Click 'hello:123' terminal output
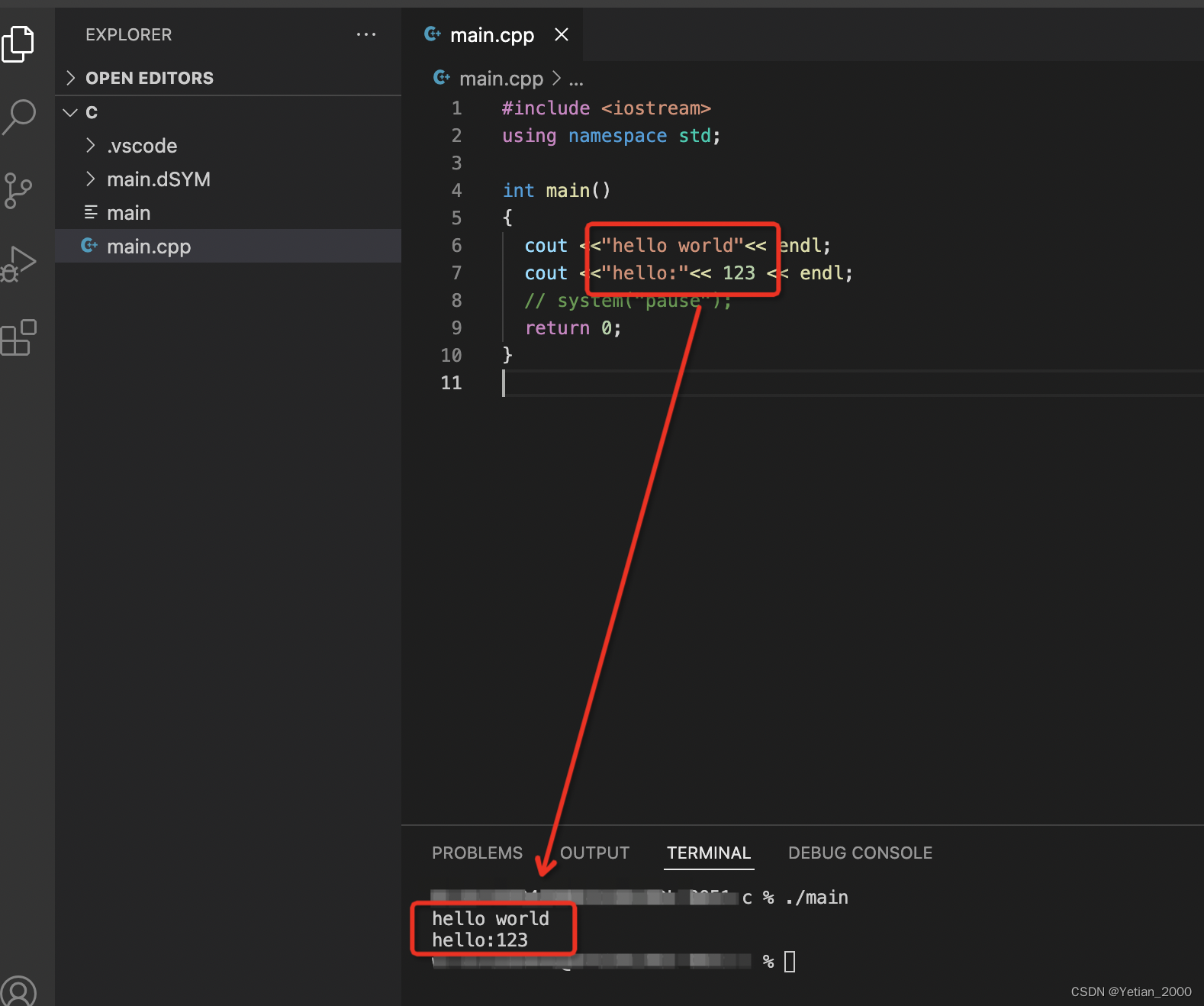The height and width of the screenshot is (1006, 1204). [480, 940]
